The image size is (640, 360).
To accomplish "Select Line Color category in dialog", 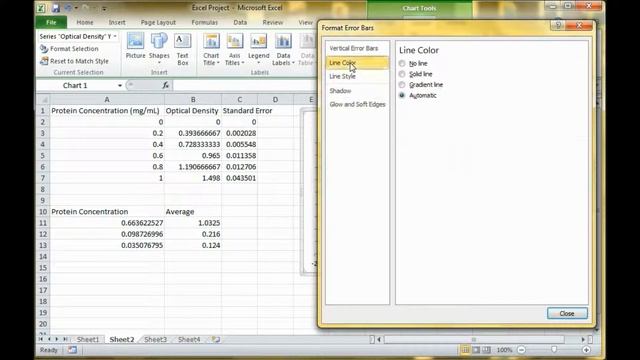I will coord(357,62).
